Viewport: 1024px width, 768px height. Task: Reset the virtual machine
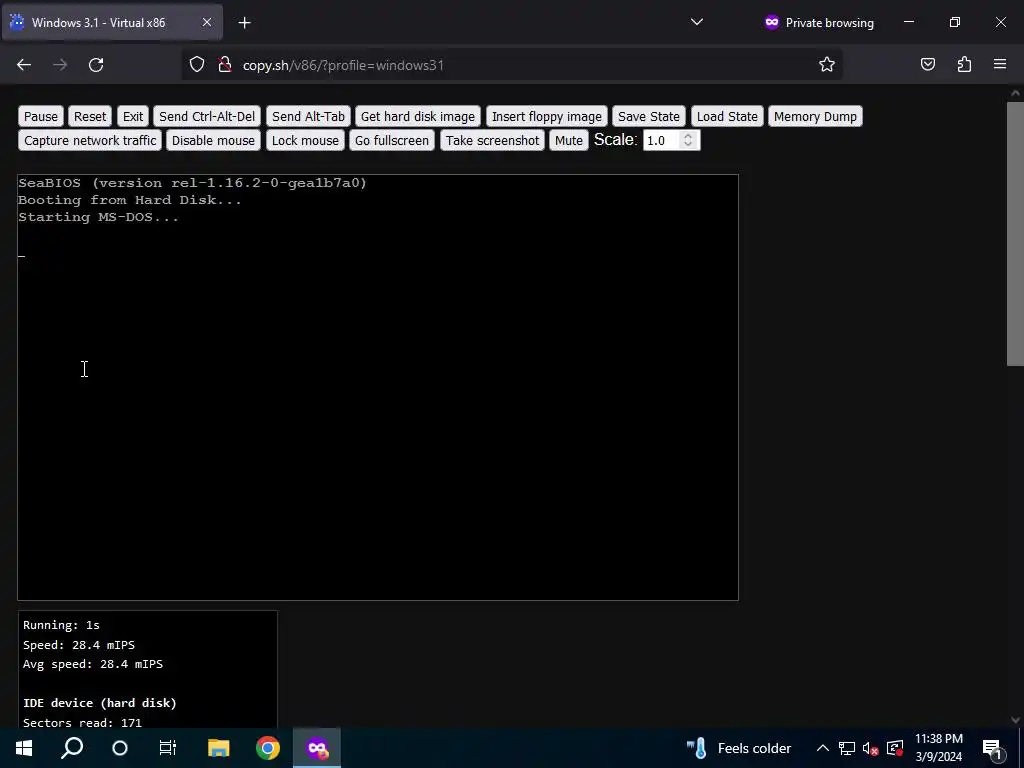tap(89, 116)
